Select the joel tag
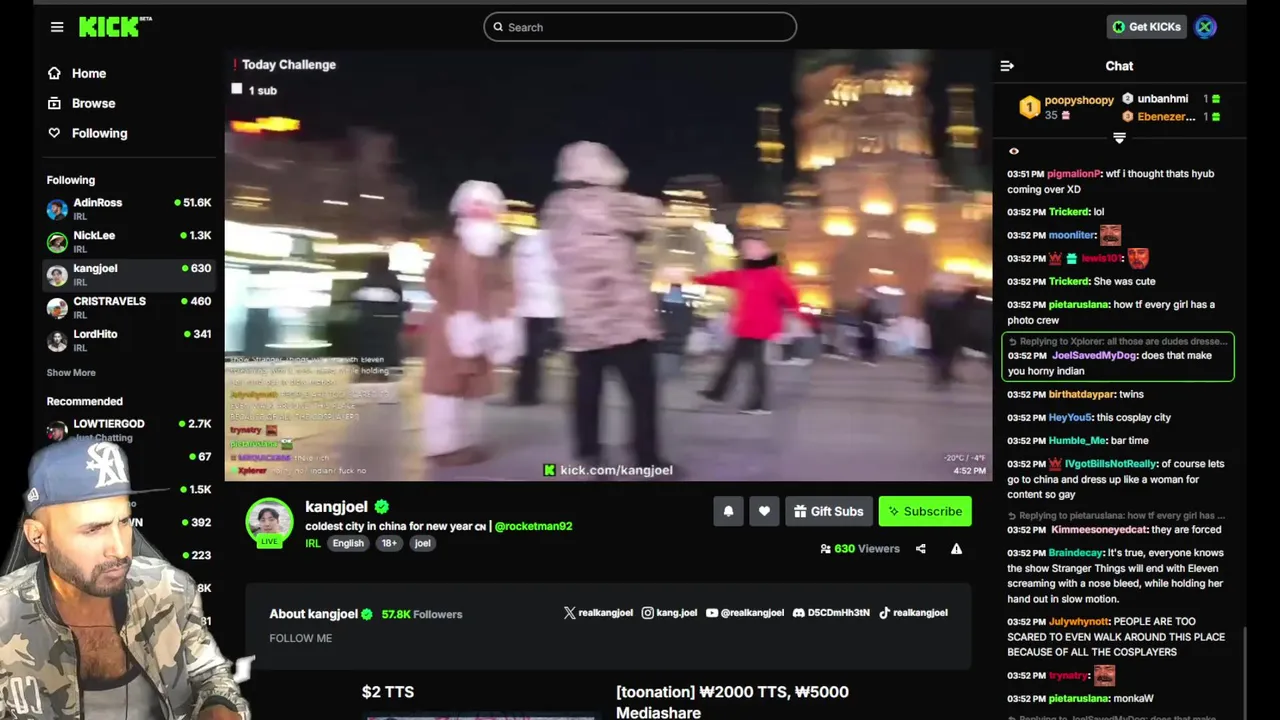1280x720 pixels. (423, 543)
